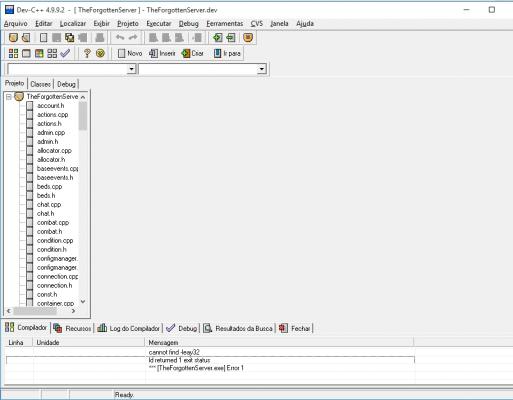Screen dimensions: 513x400
Task: Select admin.h in project tree
Action: (x=48, y=142)
